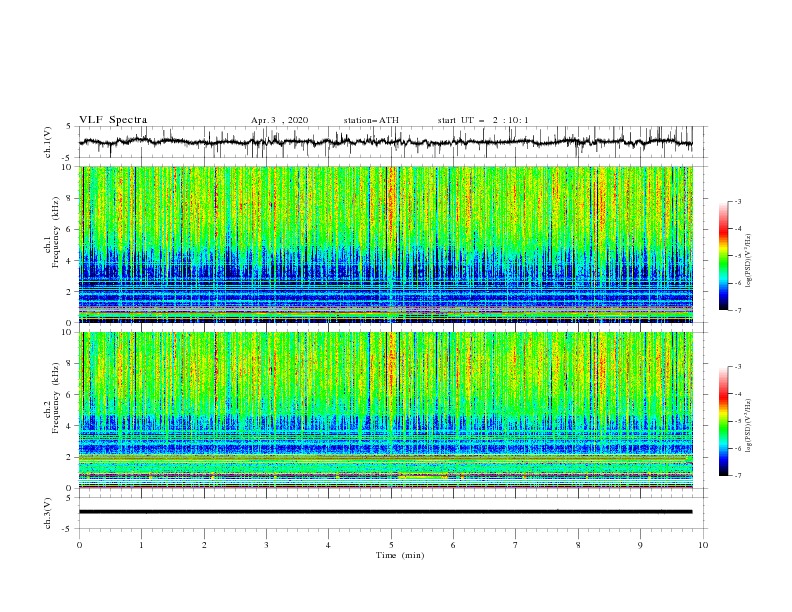Click the '-4' tick on lower colorbar
This screenshot has height=612, width=792.
(x=738, y=394)
